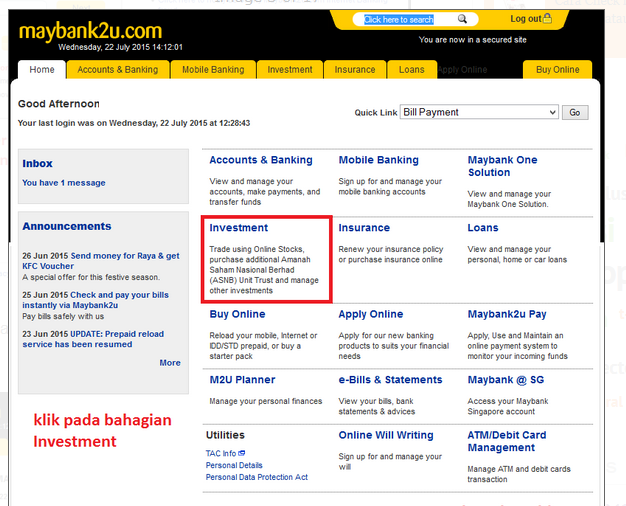Open ATM/Debit Card Management link
Viewport: 626px width, 506px height.
point(507,441)
